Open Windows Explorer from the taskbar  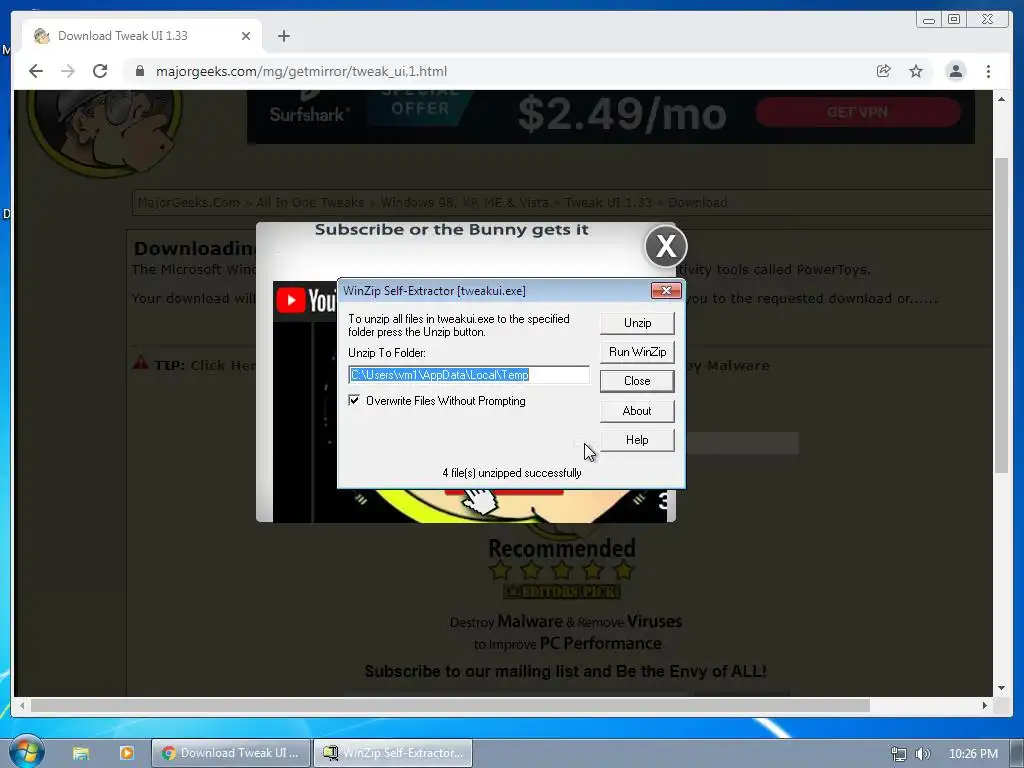tap(81, 753)
